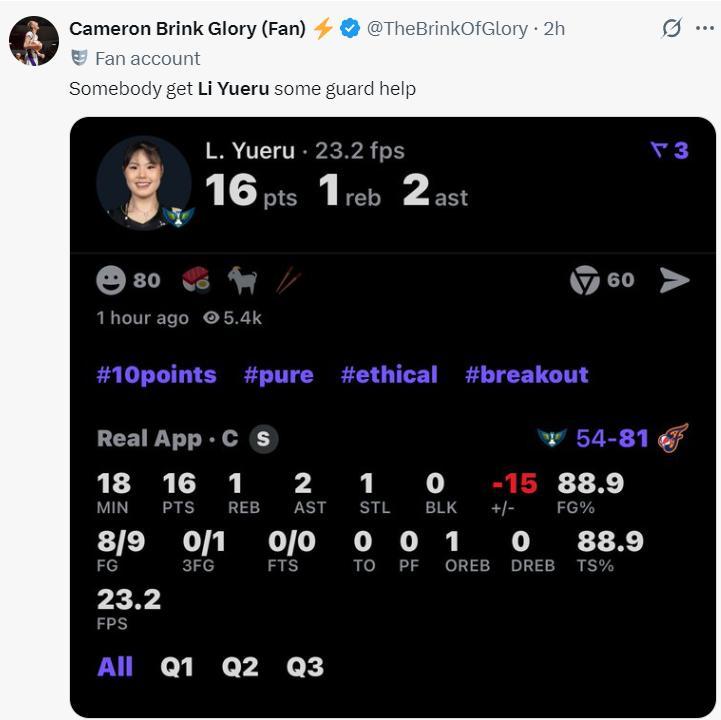This screenshot has height=720, width=721.
Task: Click the blue verified badge
Action: 350,29
